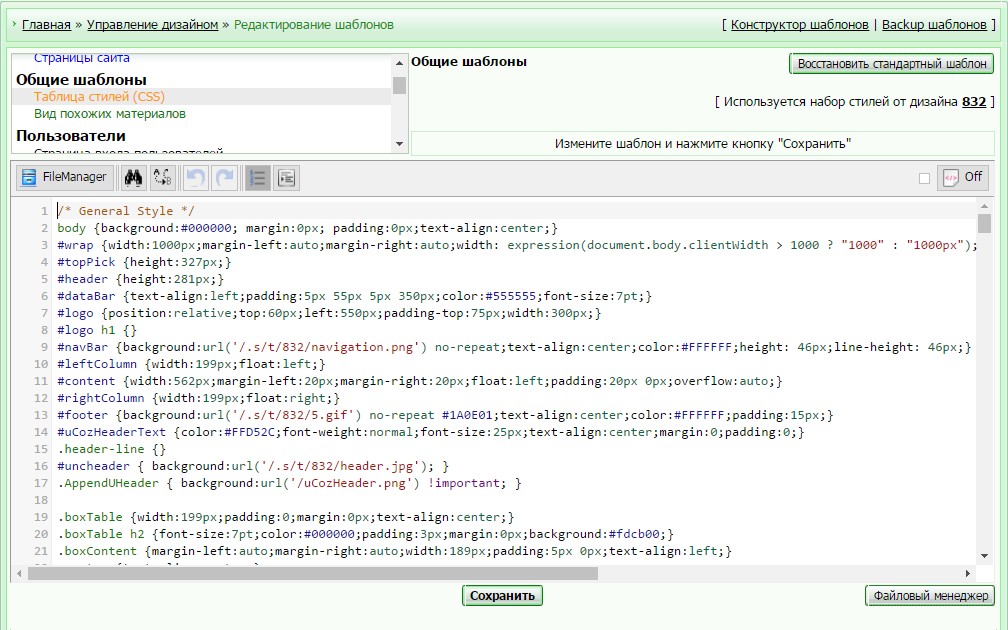Click the text wrap icon in toolbar
1008x630 pixels.
click(286, 177)
